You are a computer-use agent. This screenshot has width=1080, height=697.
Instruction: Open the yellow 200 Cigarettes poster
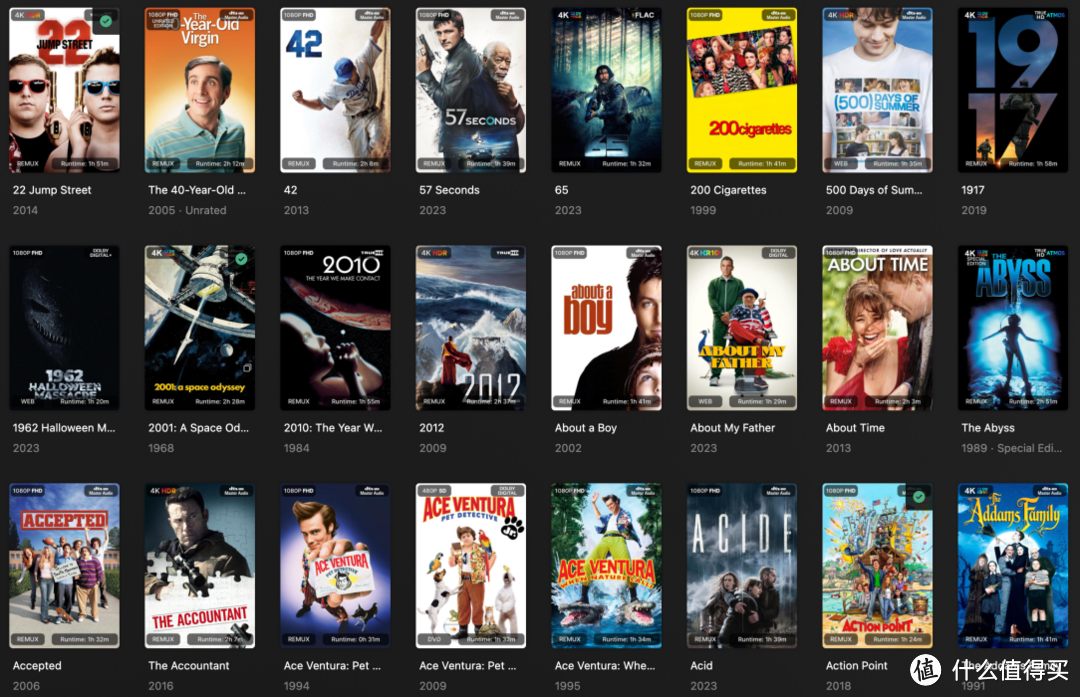(742, 90)
